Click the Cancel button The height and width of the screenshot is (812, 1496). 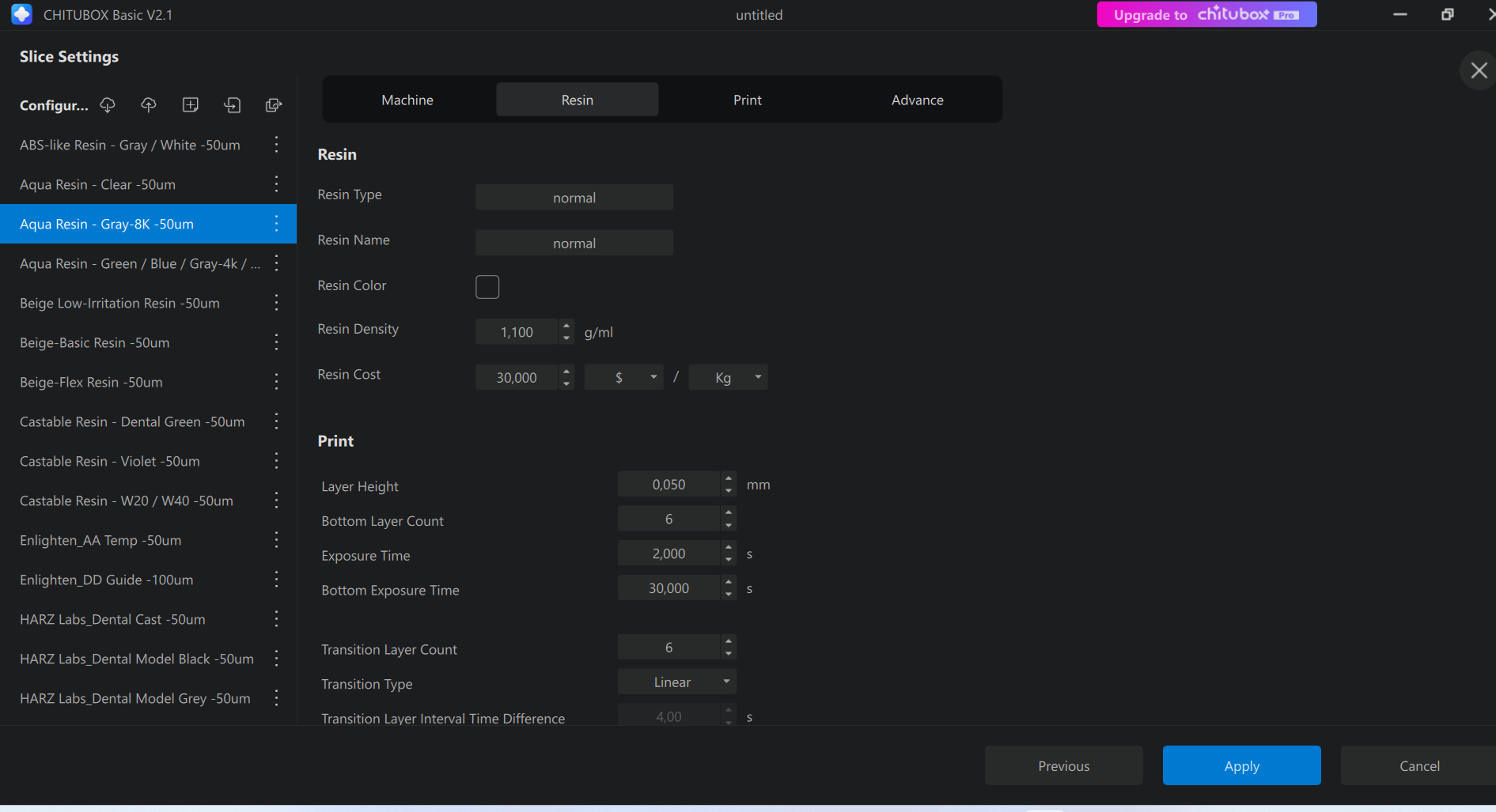[x=1419, y=765]
